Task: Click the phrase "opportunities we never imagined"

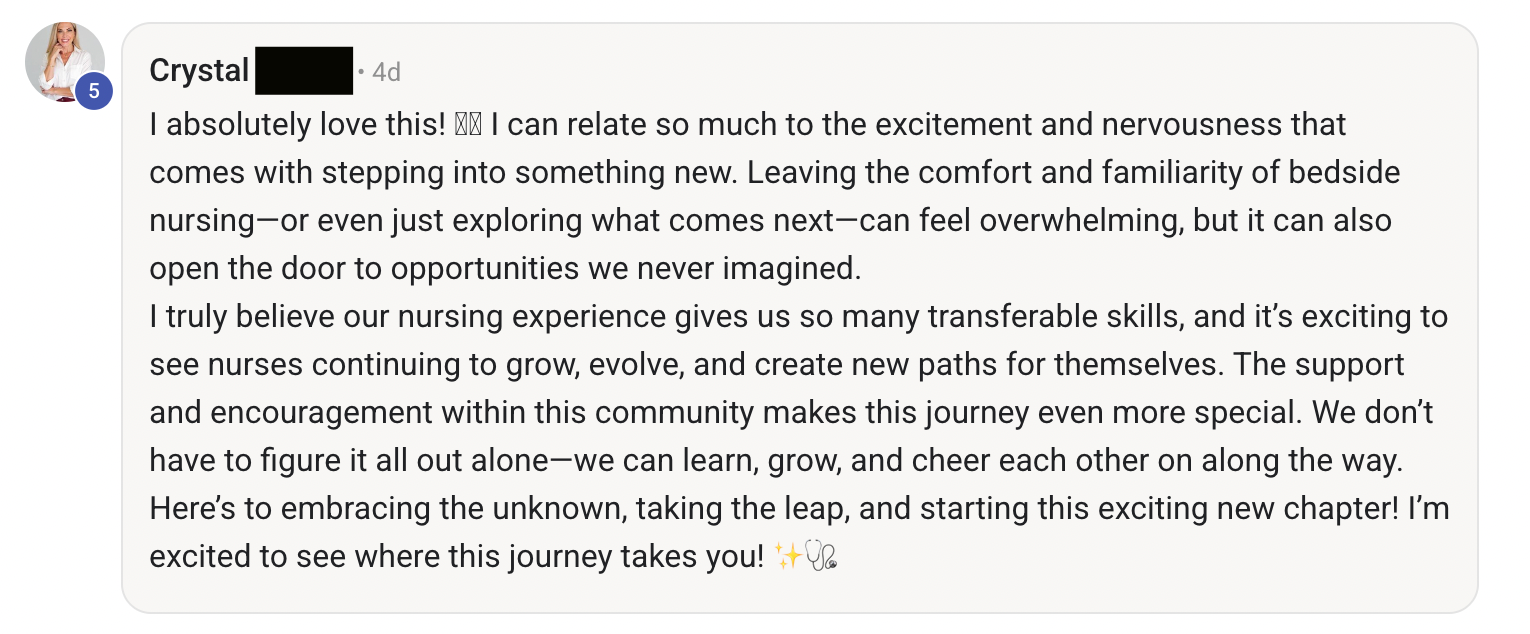Action: point(624,269)
